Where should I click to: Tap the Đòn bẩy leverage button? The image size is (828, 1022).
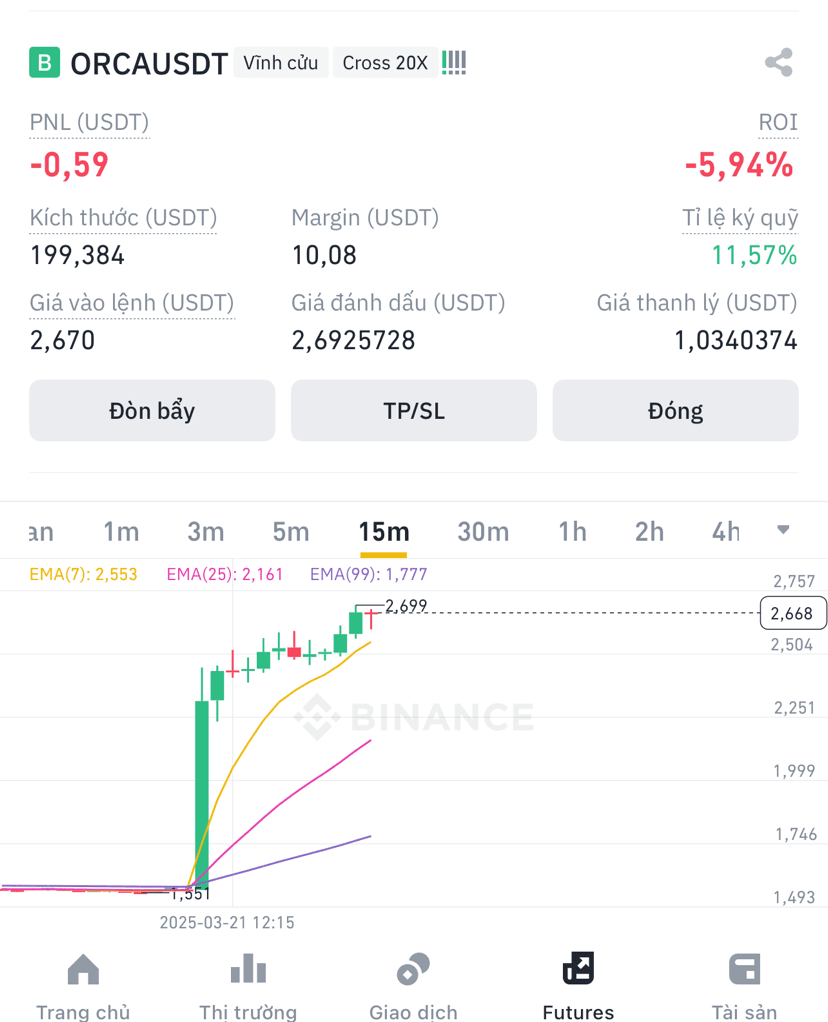point(152,411)
